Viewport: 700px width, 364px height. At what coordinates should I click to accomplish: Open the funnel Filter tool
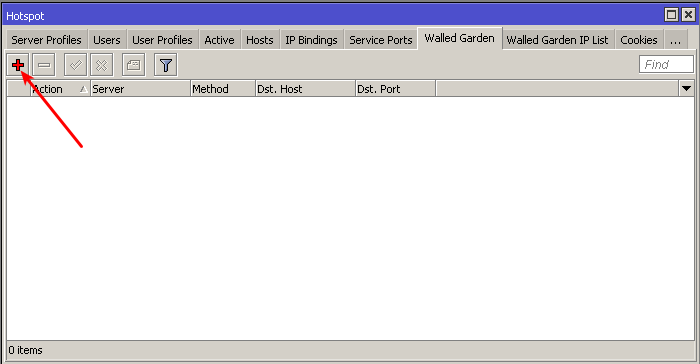166,65
